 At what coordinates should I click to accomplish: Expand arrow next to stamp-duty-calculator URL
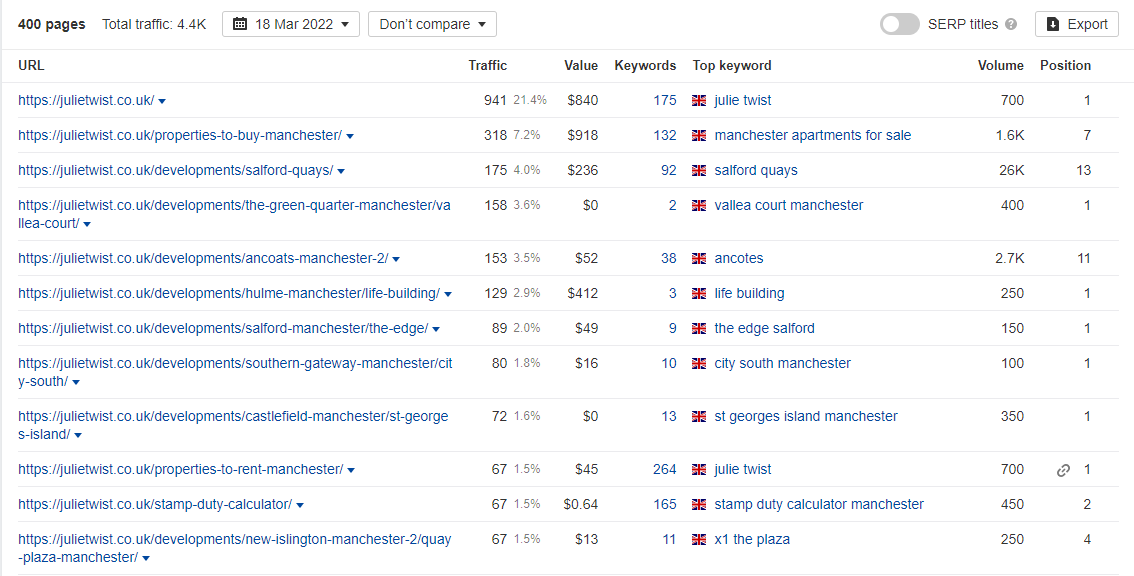(300, 505)
